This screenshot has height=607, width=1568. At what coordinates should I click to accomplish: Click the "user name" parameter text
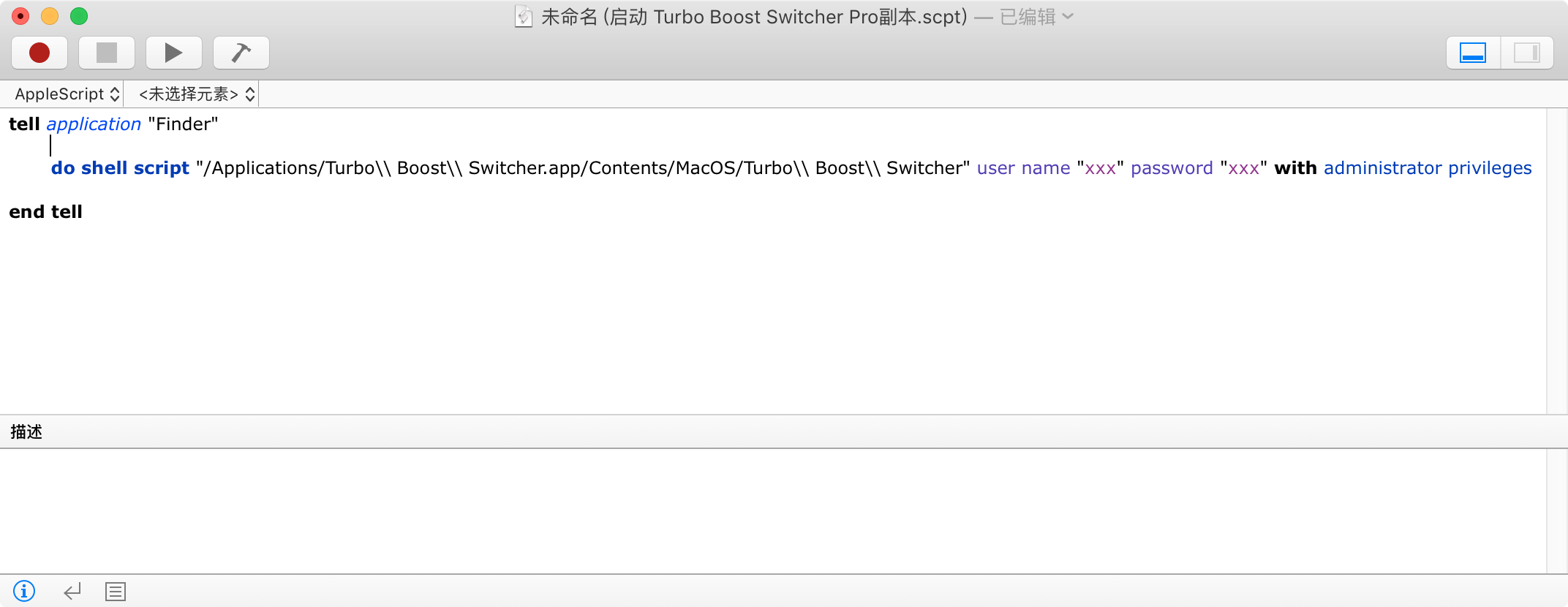pyautogui.click(x=1023, y=167)
